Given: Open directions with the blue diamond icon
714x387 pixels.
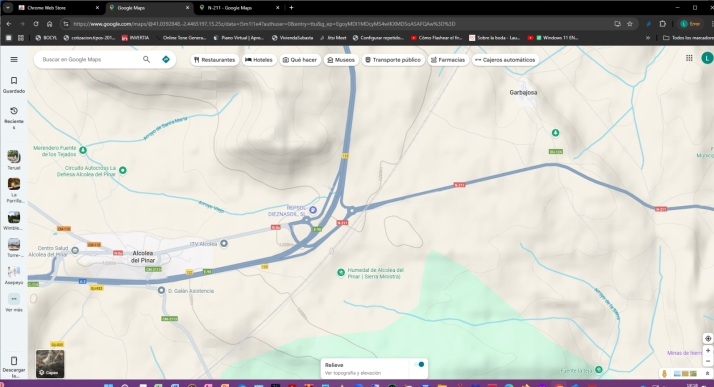Looking at the screenshot, I should tap(166, 59).
